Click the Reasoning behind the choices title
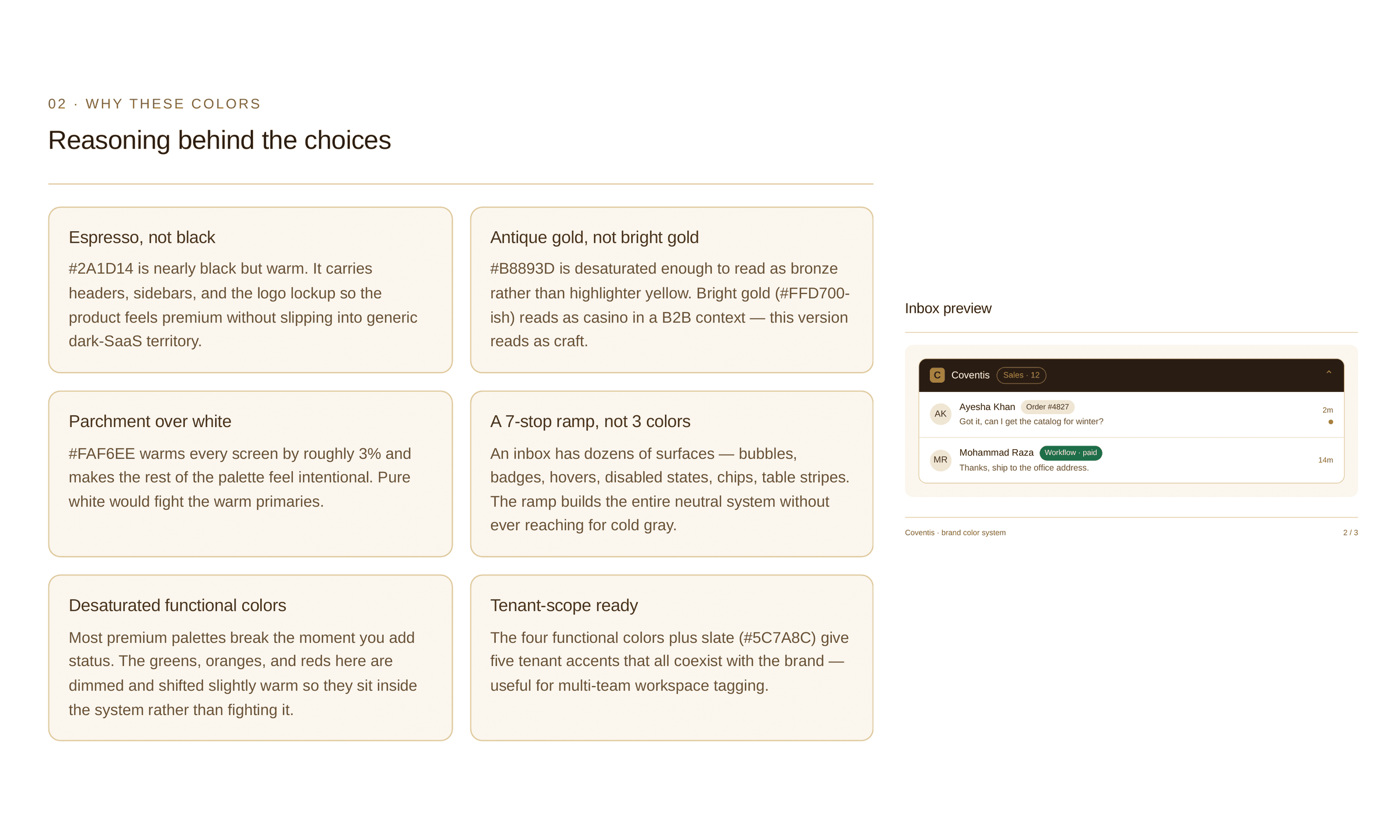Image resolution: width=1400 pixels, height=840 pixels. [x=219, y=141]
